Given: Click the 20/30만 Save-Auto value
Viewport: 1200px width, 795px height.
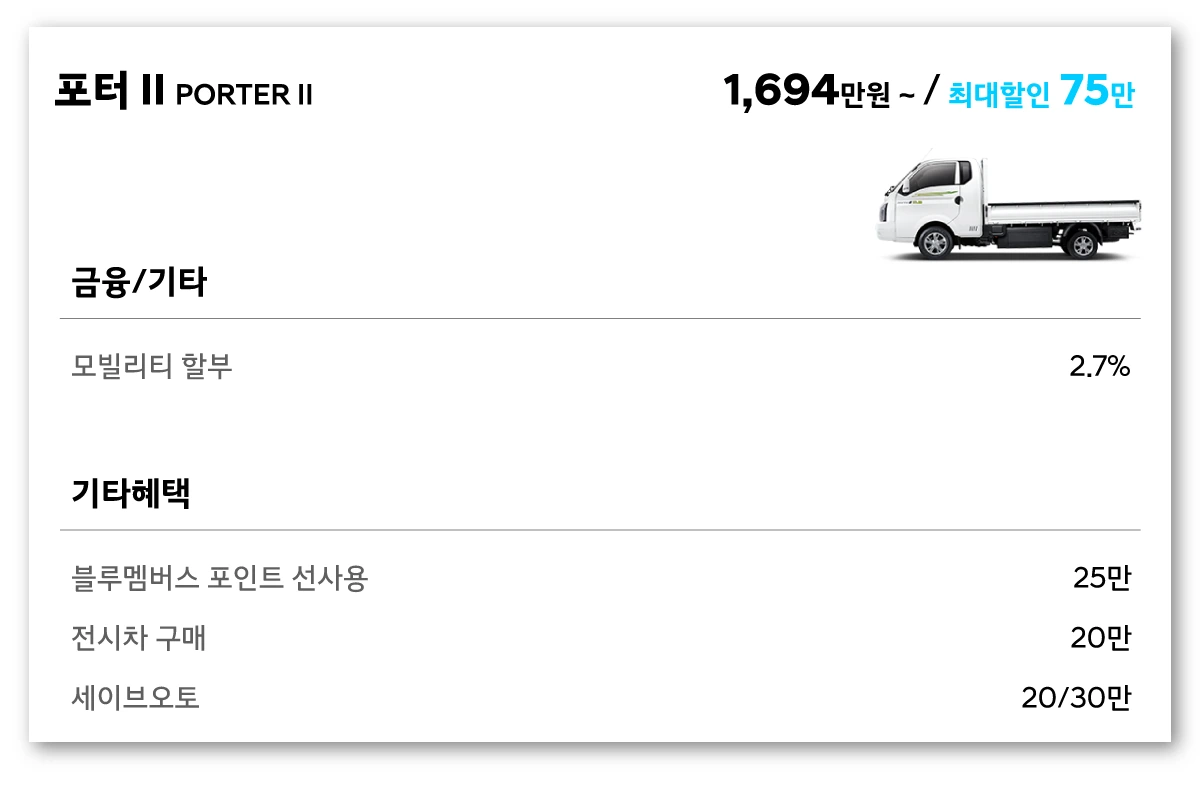Looking at the screenshot, I should point(1075,698).
